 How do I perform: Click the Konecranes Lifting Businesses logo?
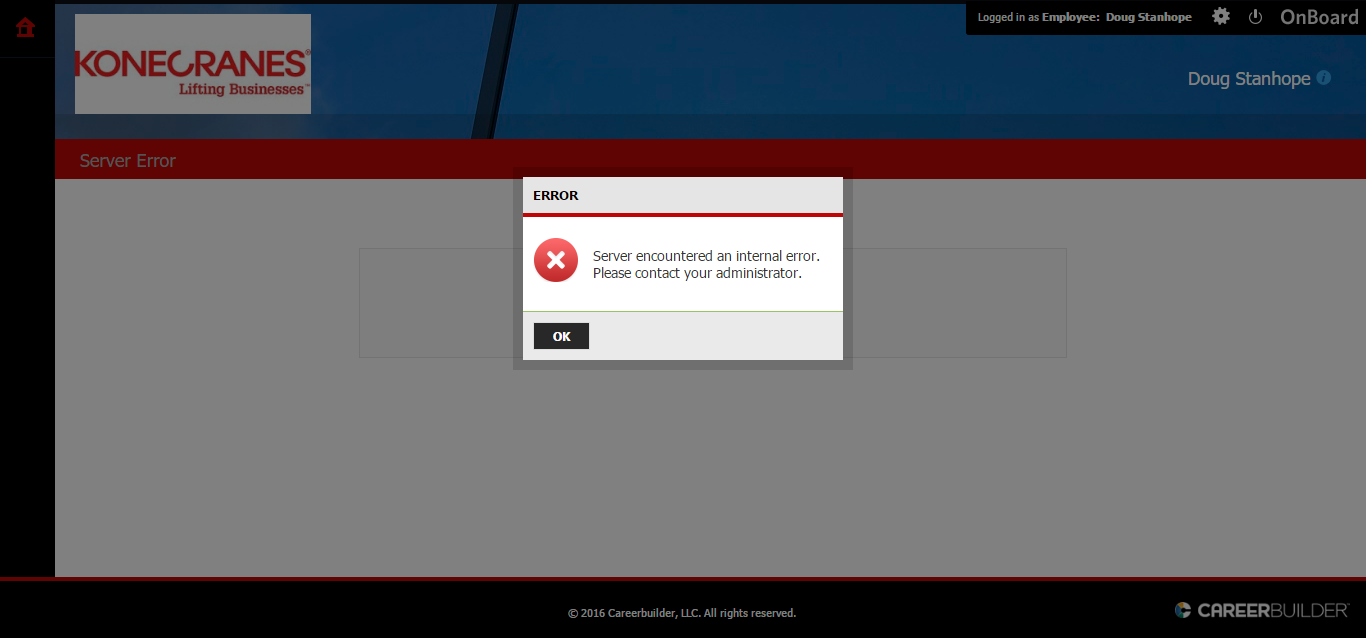tap(193, 64)
